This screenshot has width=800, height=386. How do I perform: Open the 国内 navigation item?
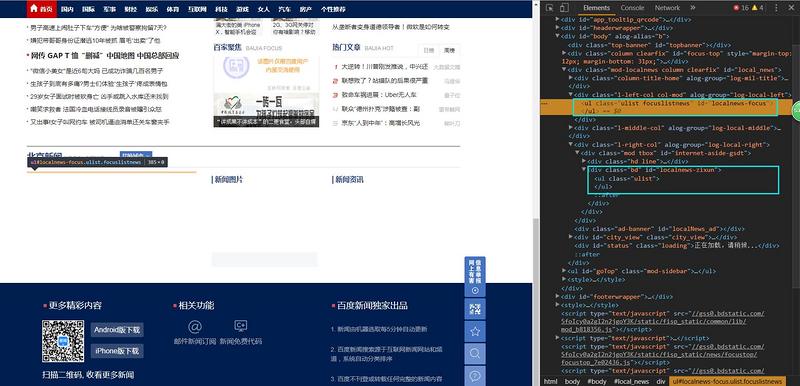[67, 9]
